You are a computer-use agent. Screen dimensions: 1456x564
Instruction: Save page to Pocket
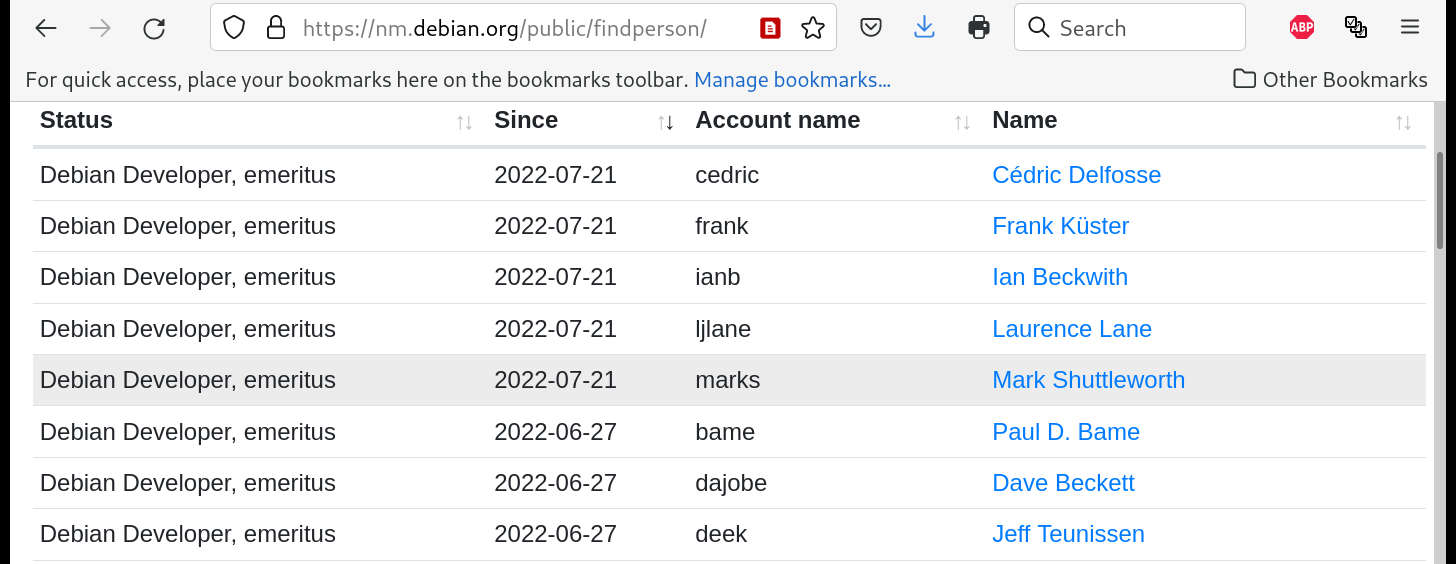[871, 28]
